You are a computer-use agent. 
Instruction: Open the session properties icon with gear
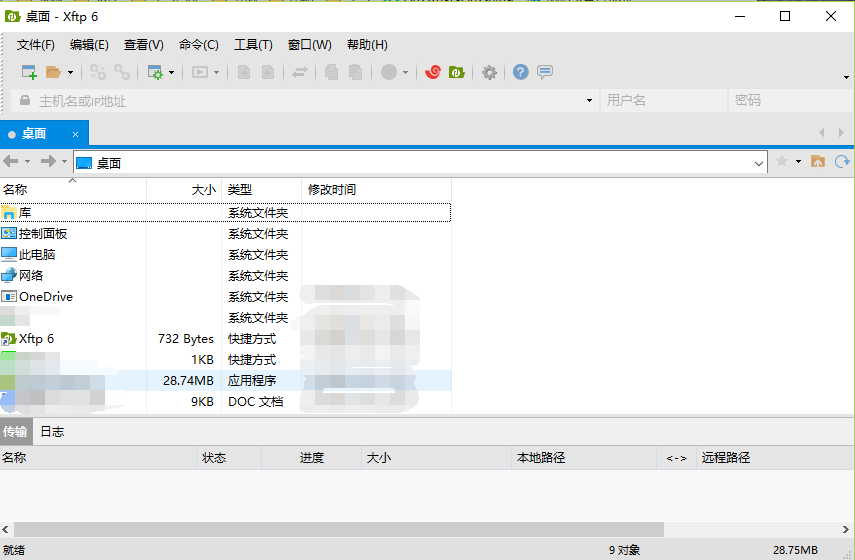(x=155, y=72)
